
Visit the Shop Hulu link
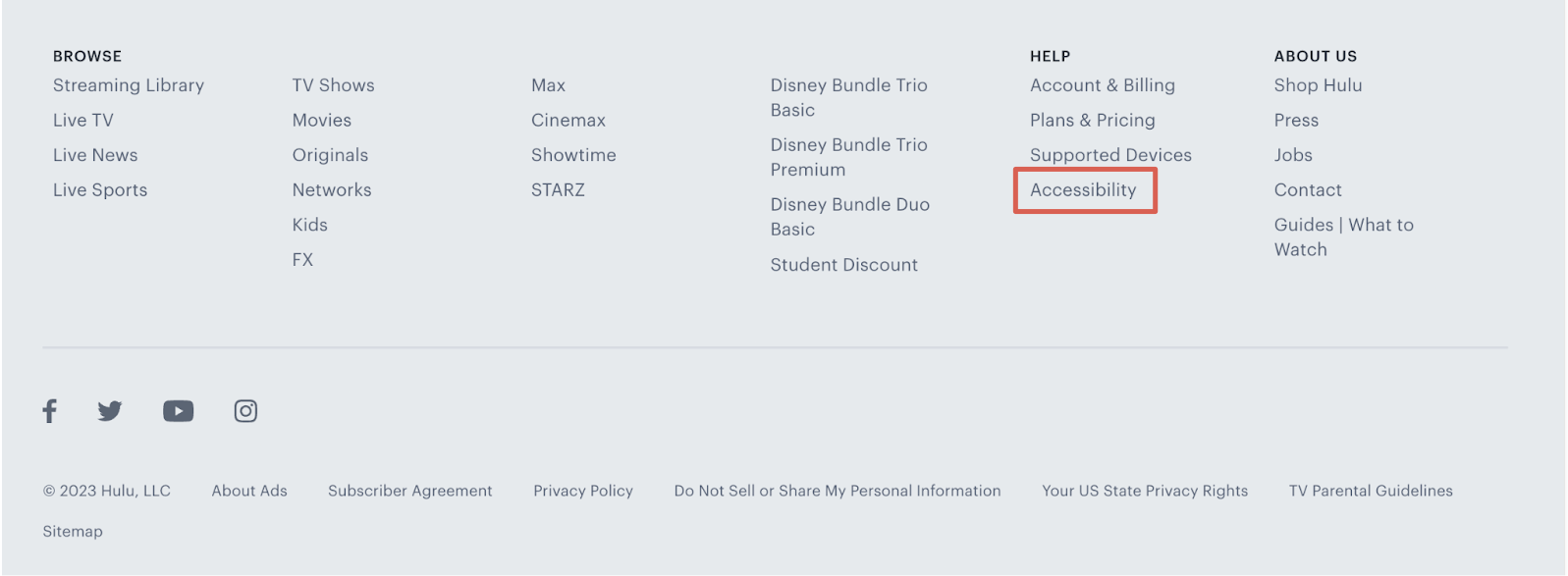pyautogui.click(x=1318, y=85)
